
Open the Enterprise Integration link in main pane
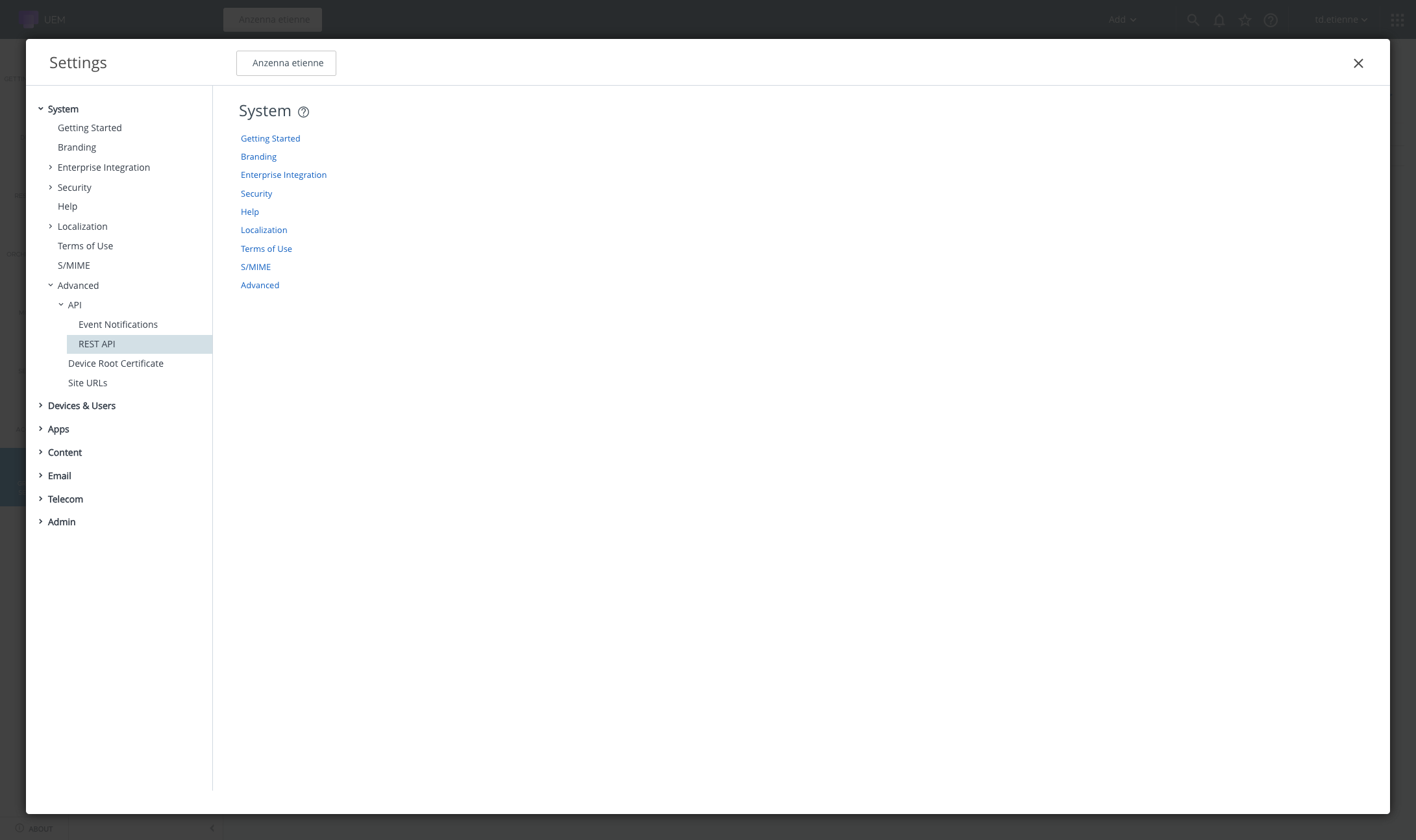coord(283,175)
